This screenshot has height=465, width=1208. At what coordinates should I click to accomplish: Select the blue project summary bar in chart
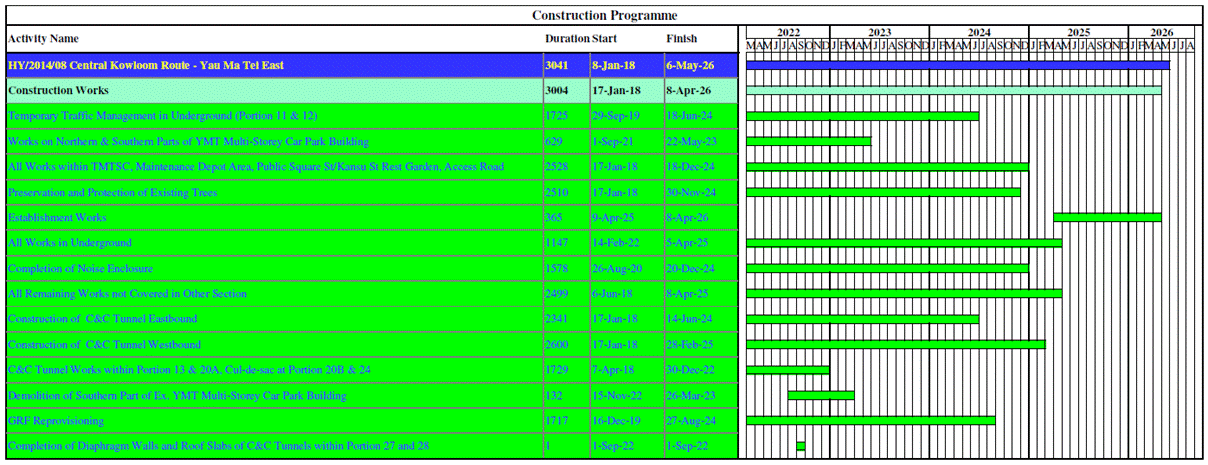957,65
